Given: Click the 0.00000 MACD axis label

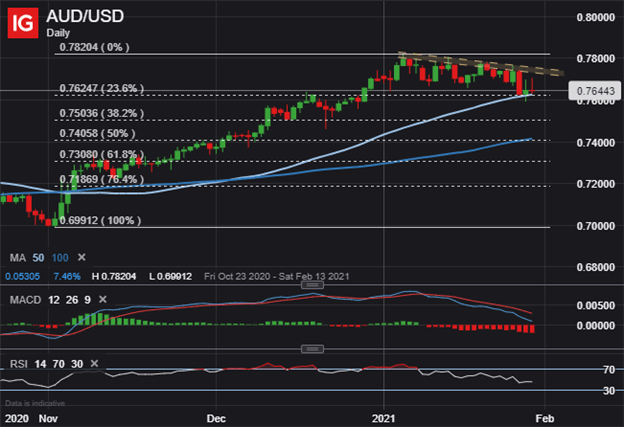Looking at the screenshot, I should click(x=595, y=326).
